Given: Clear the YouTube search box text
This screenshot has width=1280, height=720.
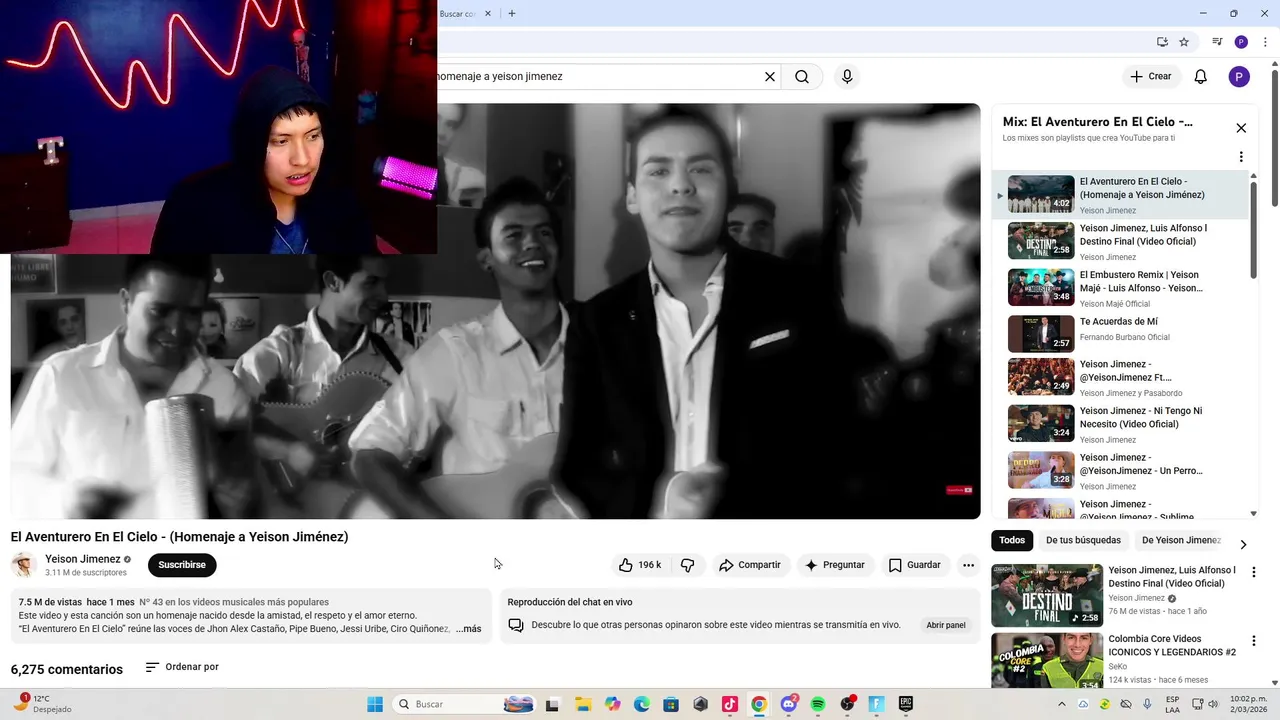Looking at the screenshot, I should click(x=770, y=76).
